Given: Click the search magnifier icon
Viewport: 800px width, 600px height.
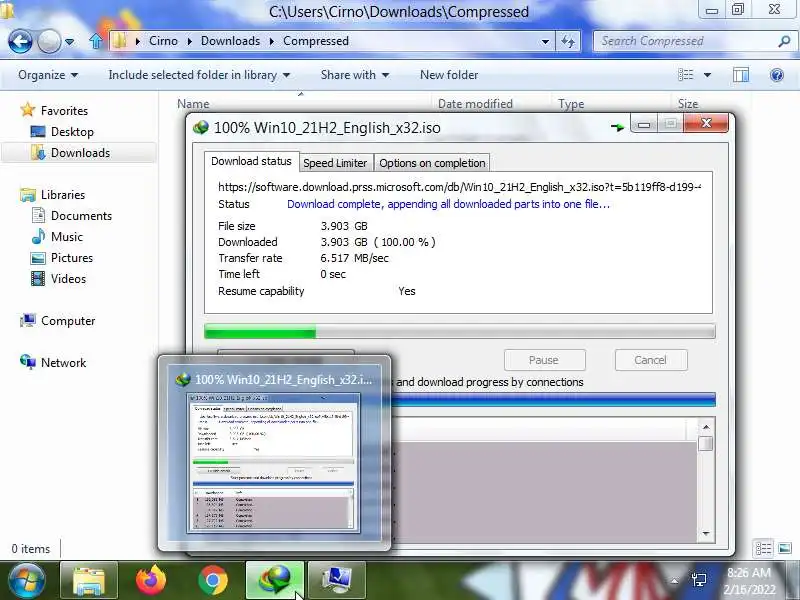Looking at the screenshot, I should coord(784,41).
